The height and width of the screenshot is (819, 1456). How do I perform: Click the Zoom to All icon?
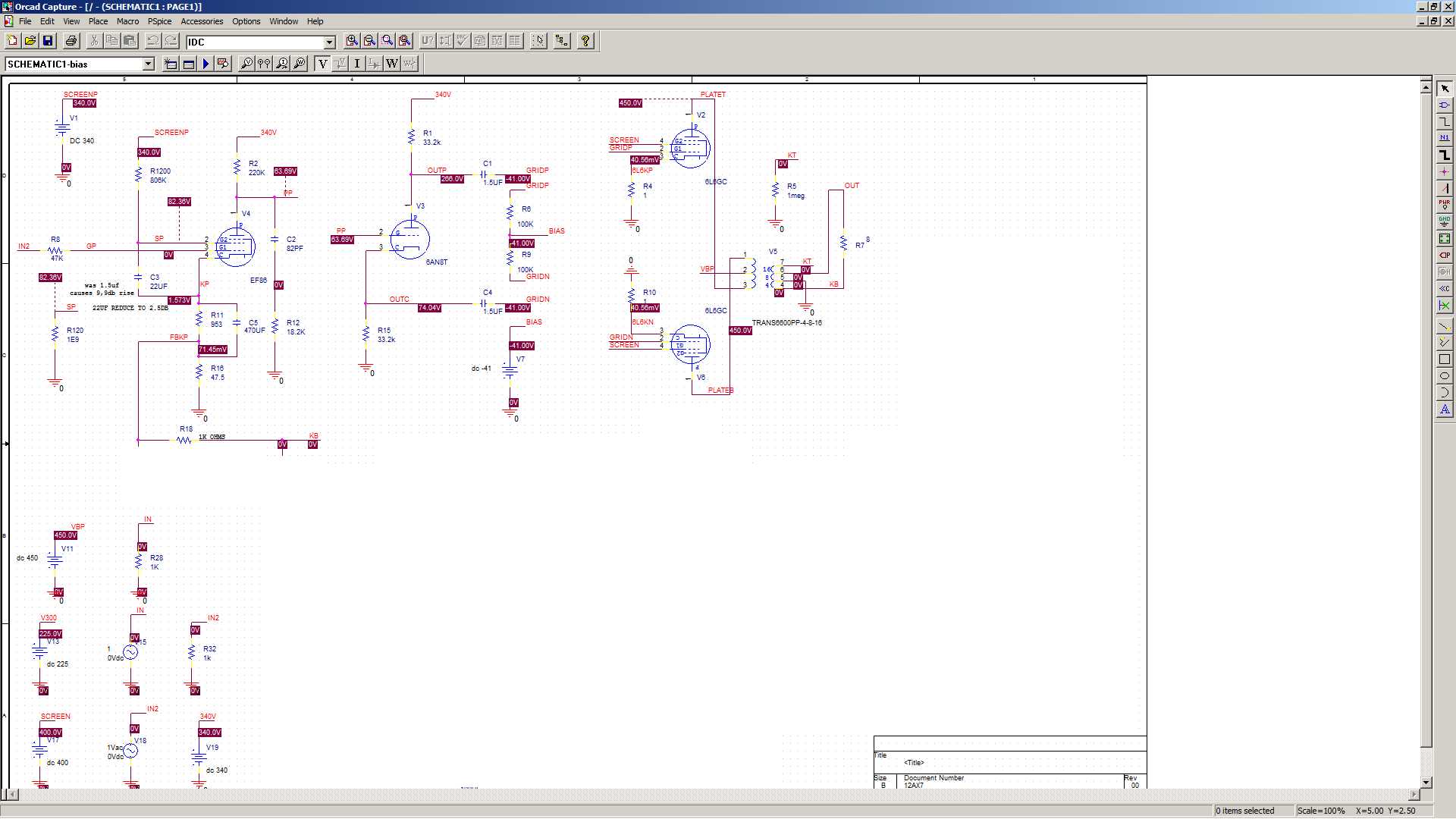coord(405,41)
